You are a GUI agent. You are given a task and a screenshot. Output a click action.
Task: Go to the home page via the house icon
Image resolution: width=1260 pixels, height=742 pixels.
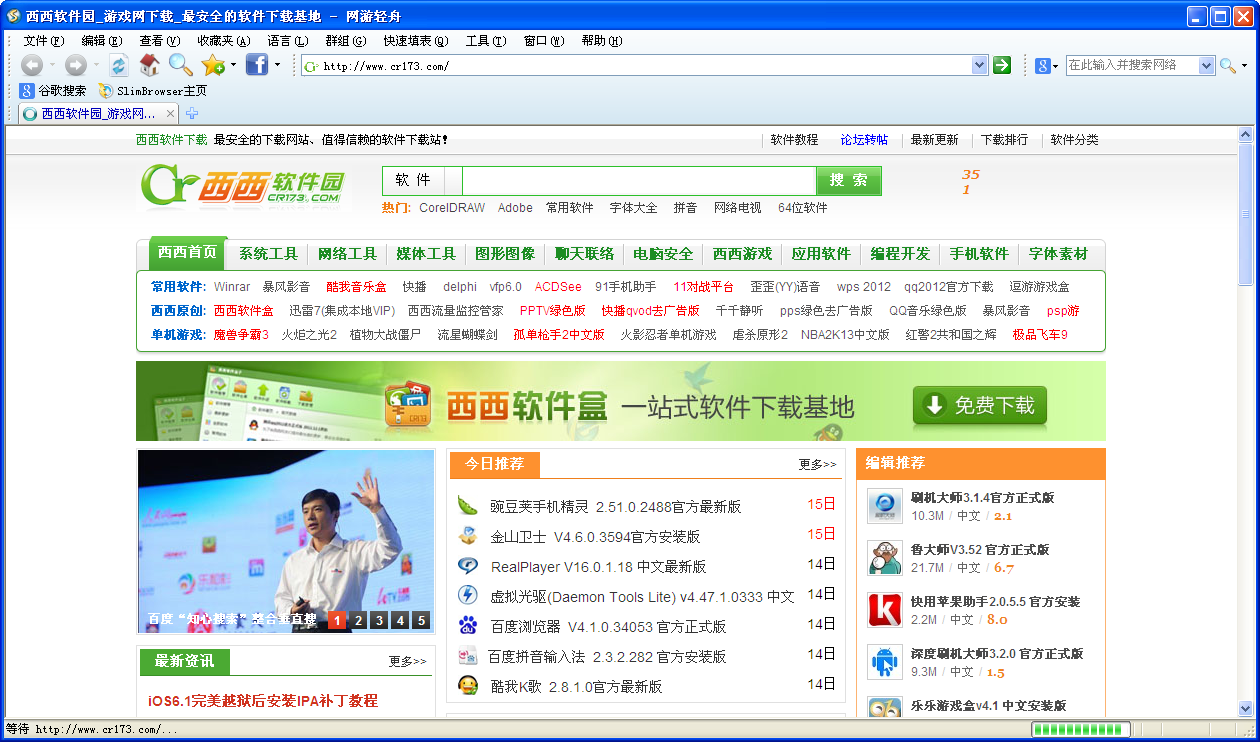point(150,65)
